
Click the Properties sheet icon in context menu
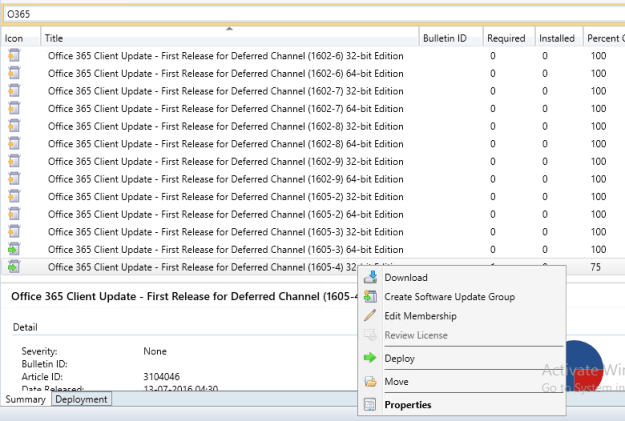tap(370, 404)
